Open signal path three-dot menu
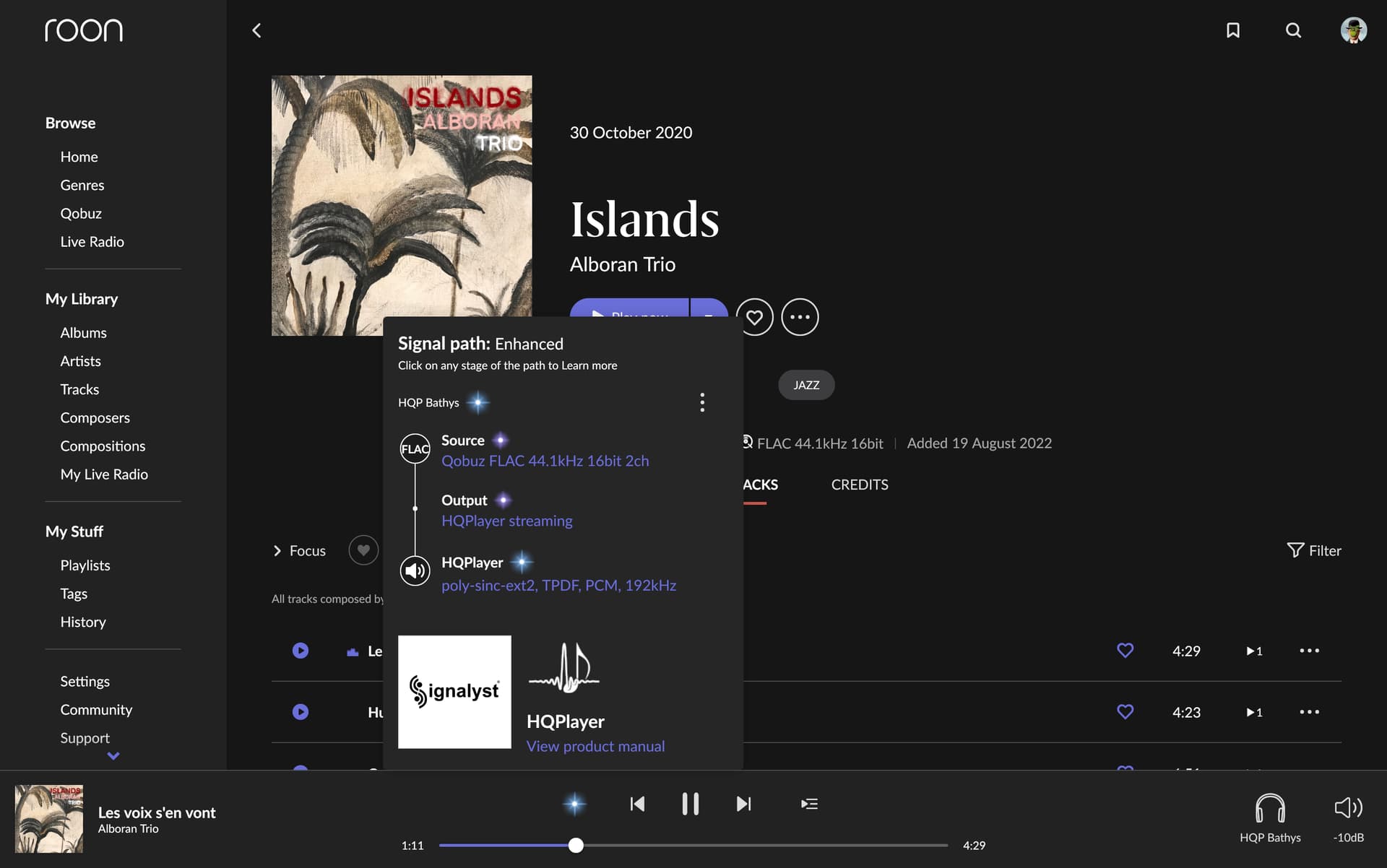Image resolution: width=1387 pixels, height=868 pixels. pyautogui.click(x=702, y=402)
